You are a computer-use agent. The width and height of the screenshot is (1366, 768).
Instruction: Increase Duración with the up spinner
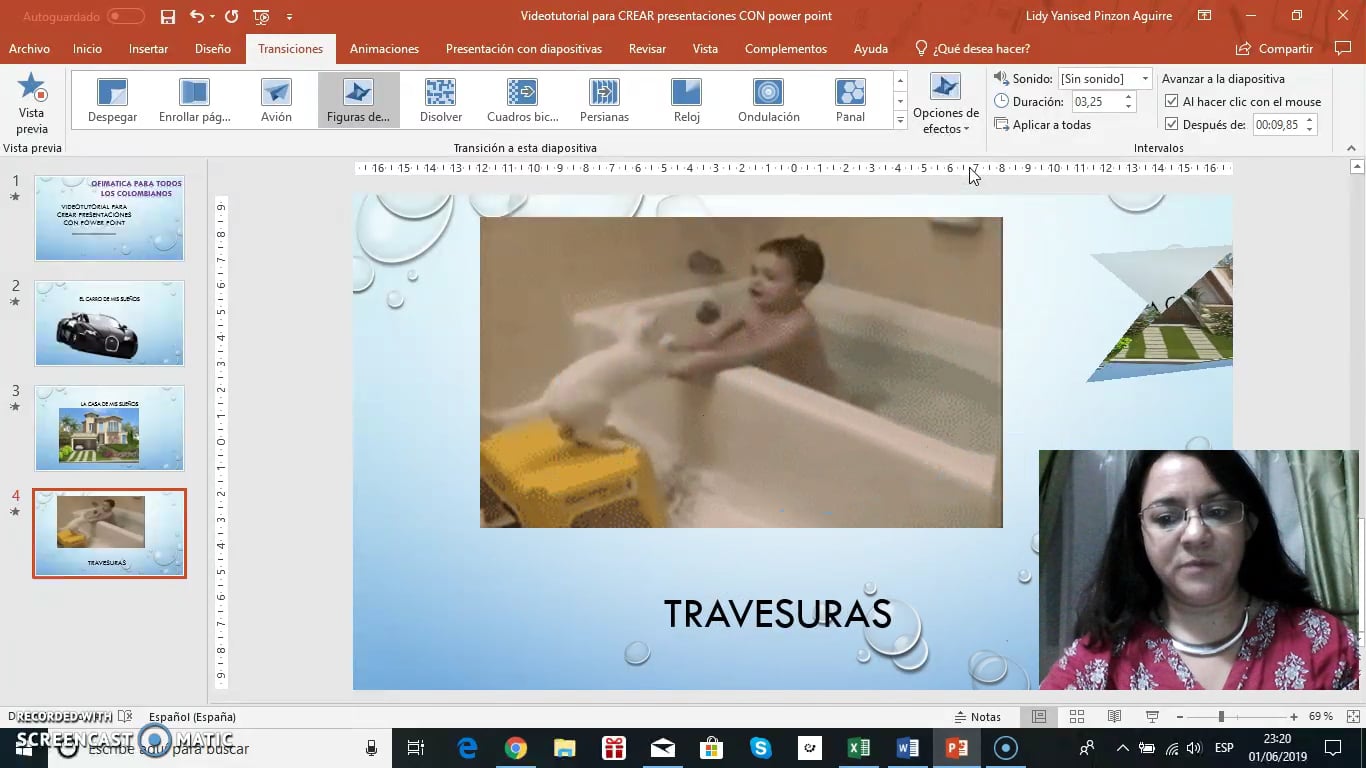1128,97
